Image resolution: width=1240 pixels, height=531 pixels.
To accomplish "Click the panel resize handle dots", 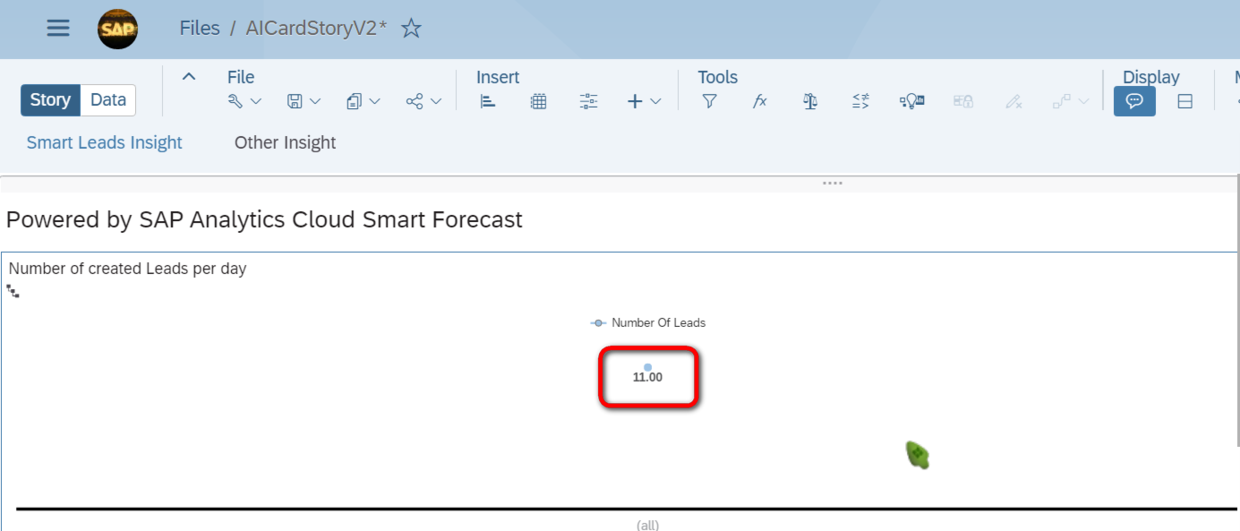I will click(832, 184).
